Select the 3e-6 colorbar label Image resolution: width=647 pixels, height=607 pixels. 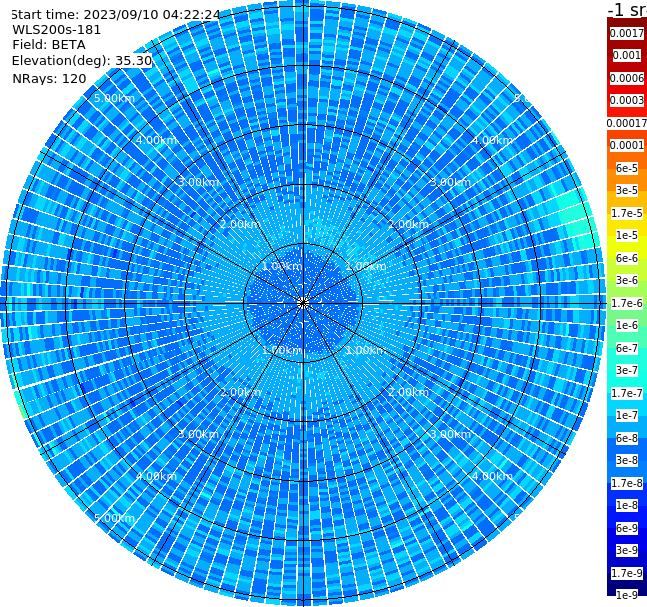click(x=627, y=280)
